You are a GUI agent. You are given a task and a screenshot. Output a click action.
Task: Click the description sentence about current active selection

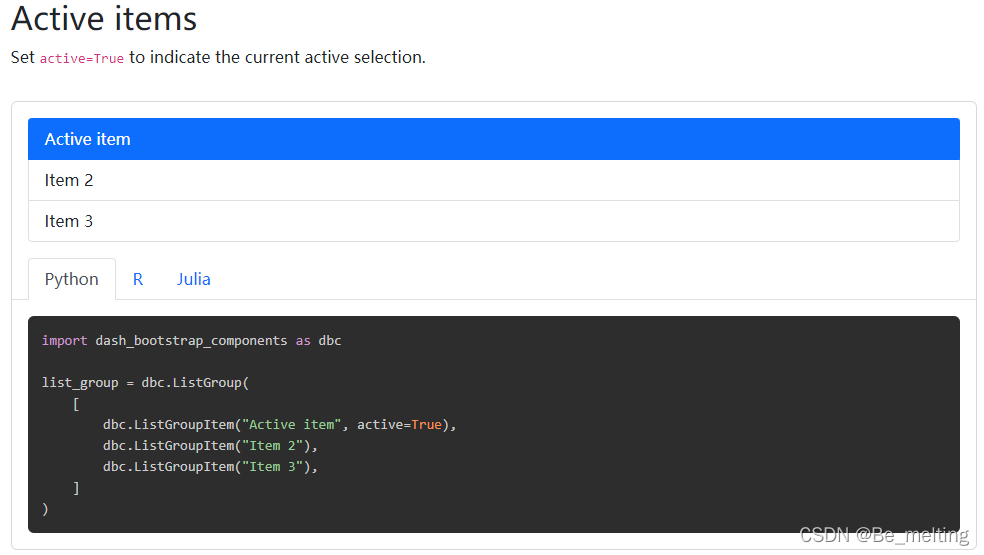218,57
